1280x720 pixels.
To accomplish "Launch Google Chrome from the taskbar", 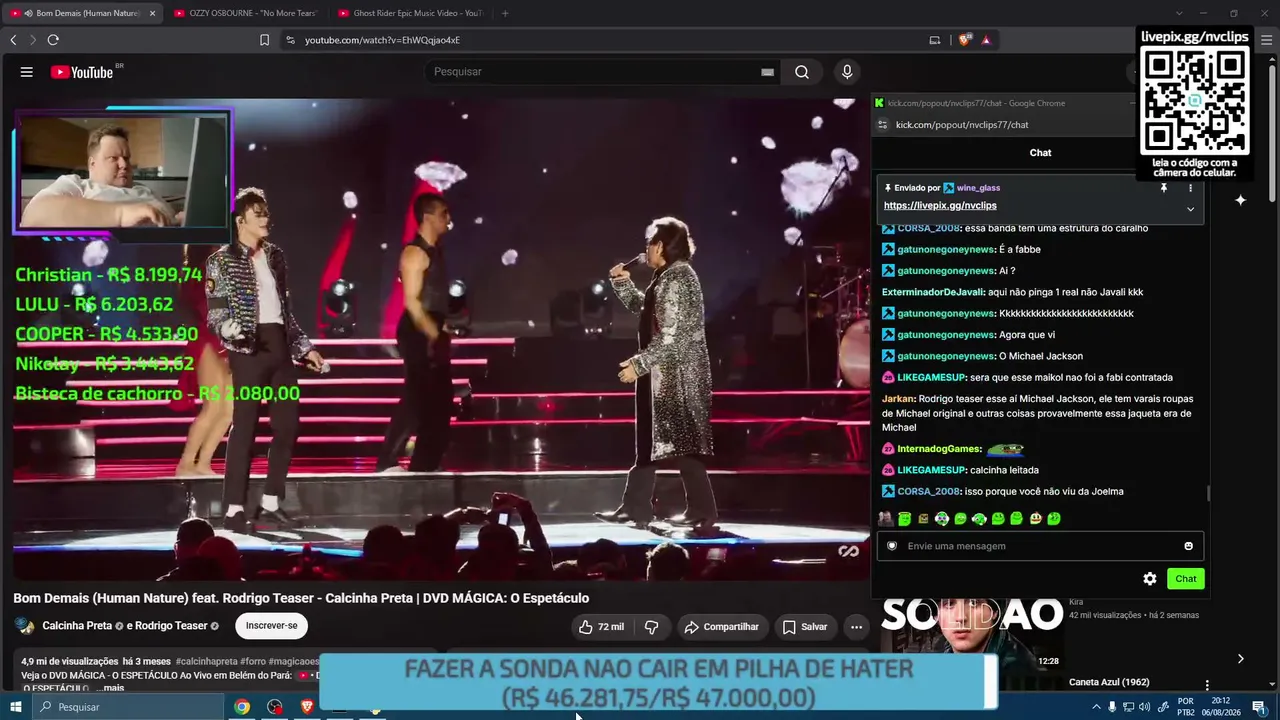I will point(242,707).
